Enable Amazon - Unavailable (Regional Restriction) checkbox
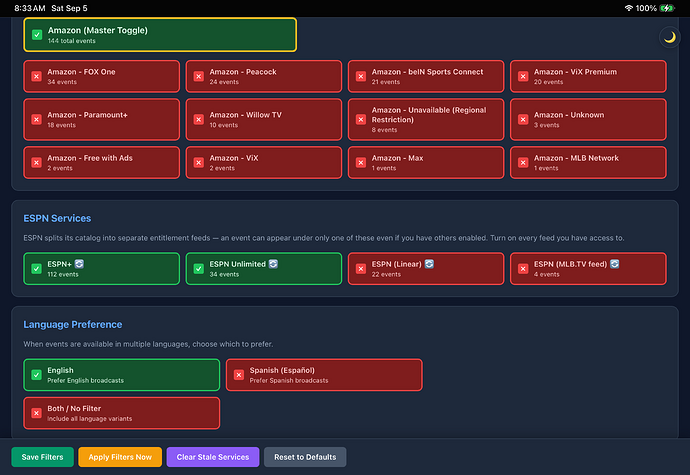This screenshot has width=690, height=475. pyautogui.click(x=361, y=119)
